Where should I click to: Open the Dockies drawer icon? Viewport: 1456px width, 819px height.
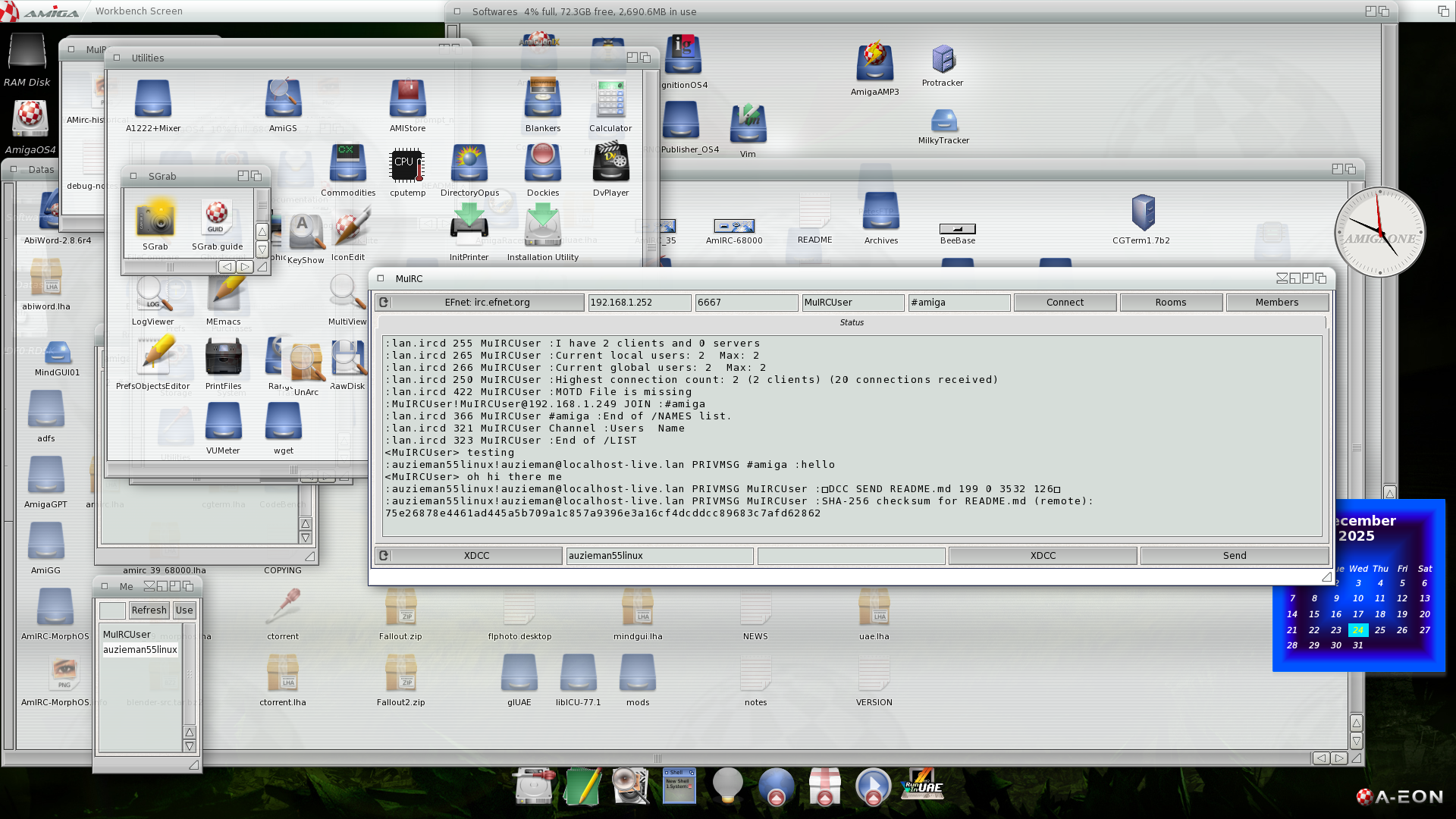(543, 163)
